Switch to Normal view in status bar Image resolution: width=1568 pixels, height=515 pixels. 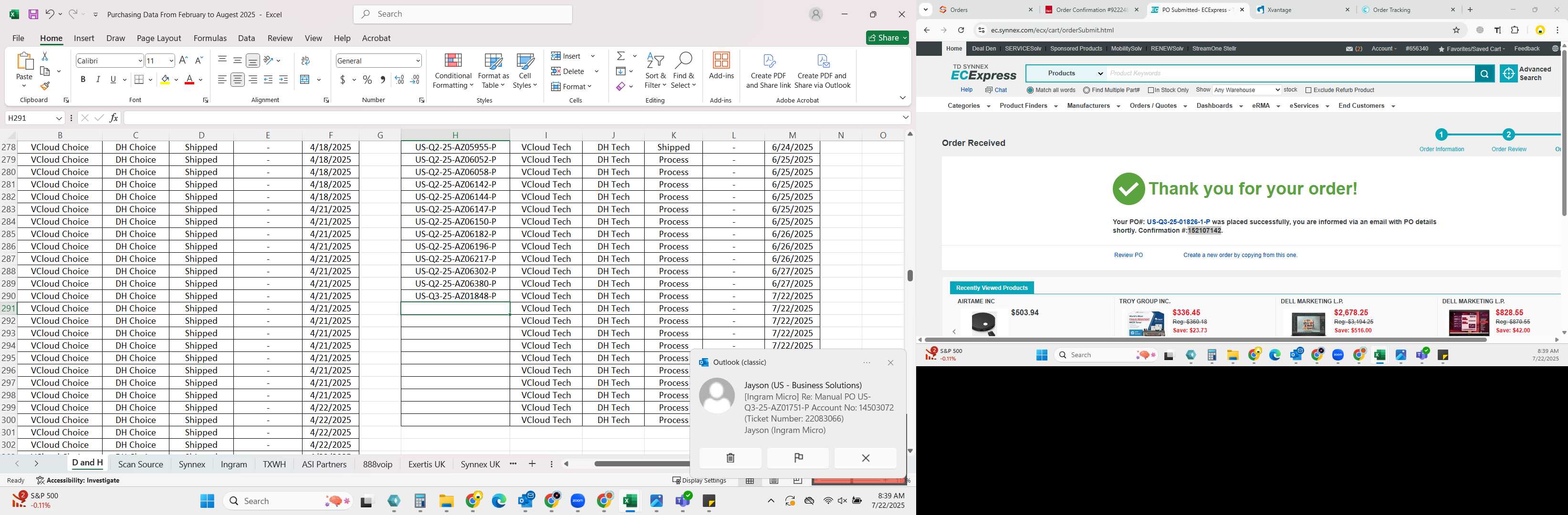pos(750,480)
